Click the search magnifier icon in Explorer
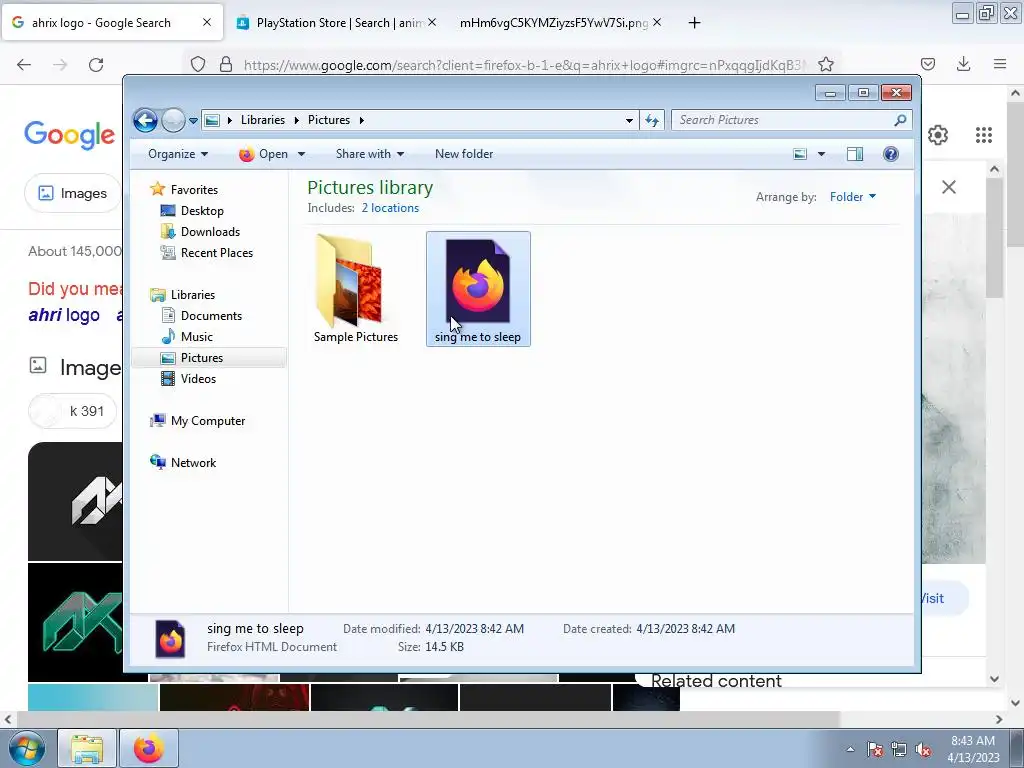Viewport: 1024px width, 768px height. (901, 120)
